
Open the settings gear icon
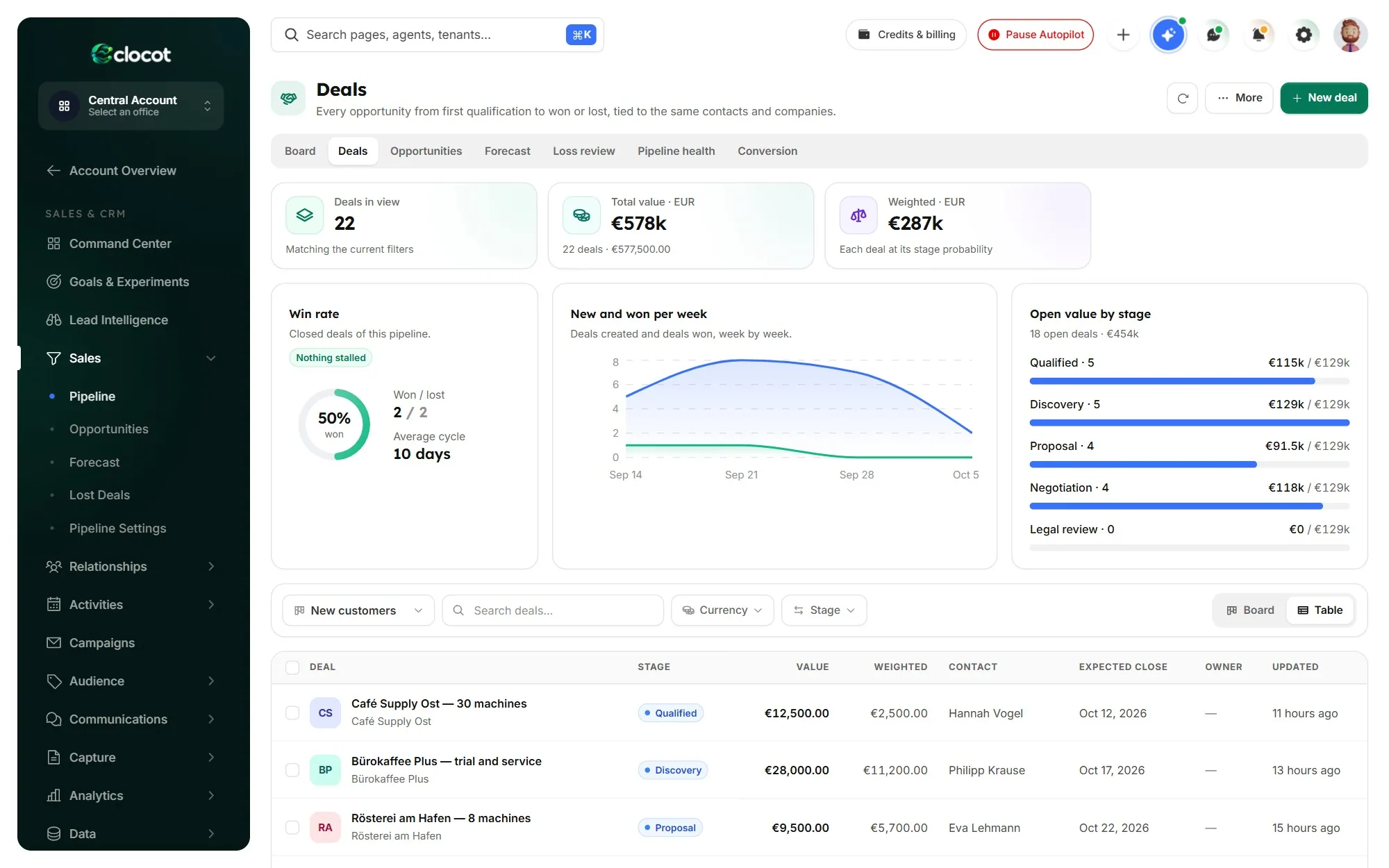click(x=1304, y=35)
